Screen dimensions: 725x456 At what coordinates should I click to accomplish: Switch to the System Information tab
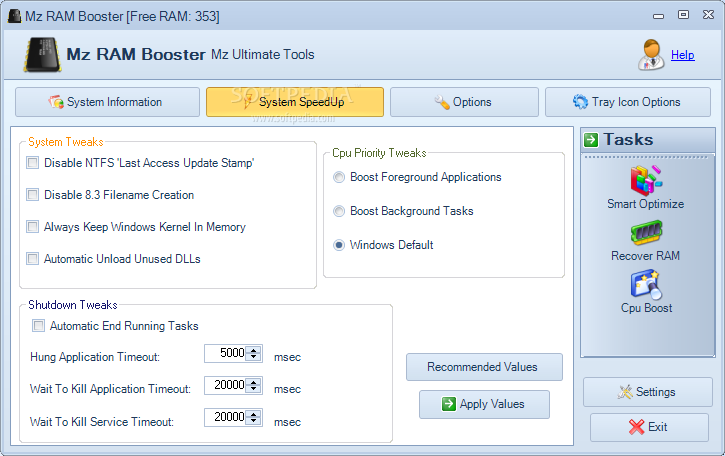tap(107, 102)
